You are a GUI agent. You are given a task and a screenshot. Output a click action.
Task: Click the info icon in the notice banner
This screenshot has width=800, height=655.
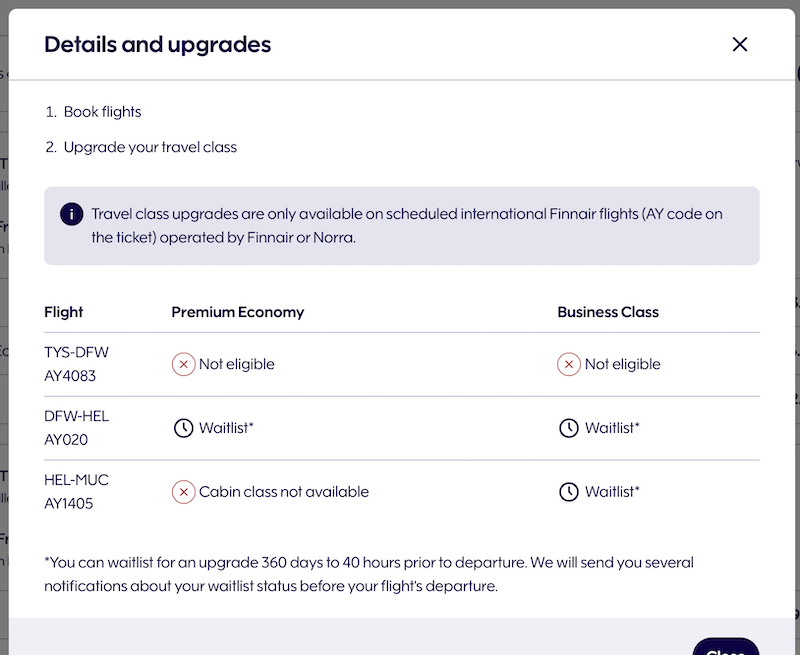[71, 214]
